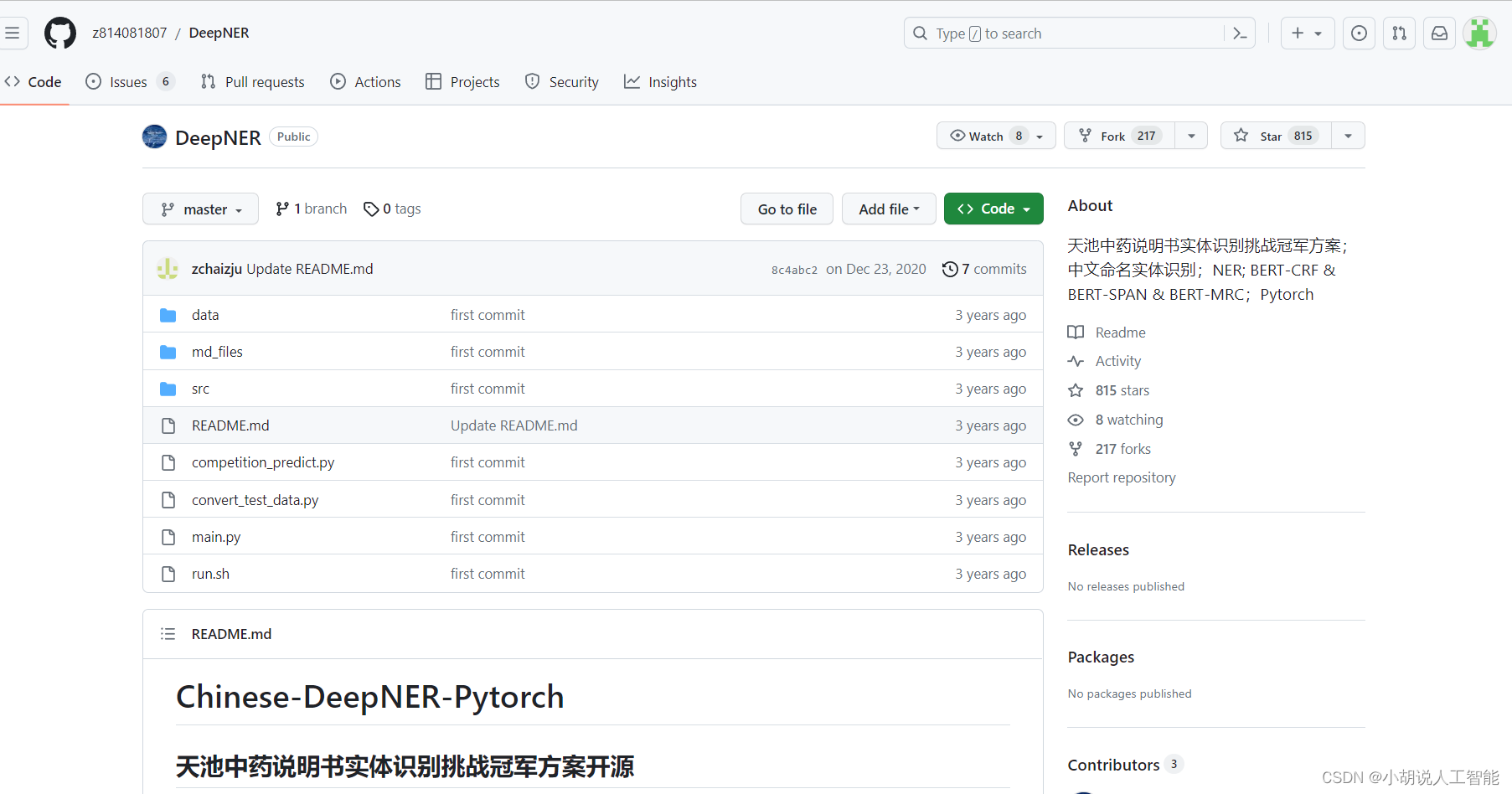
Task: Open the README.md file row link
Action: (230, 425)
